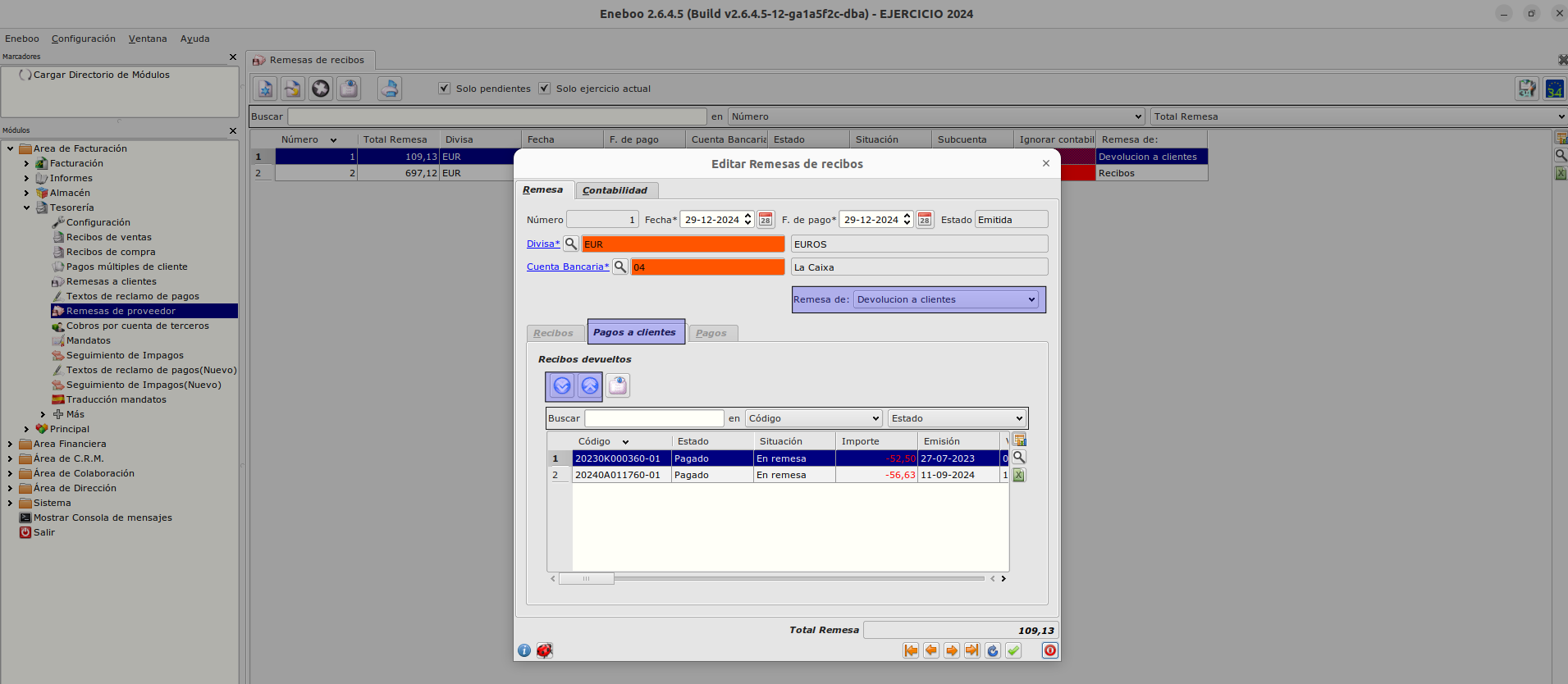The width and height of the screenshot is (1568, 684).
Task: Open the Estado dropdown in dialog search bar
Action: 957,418
